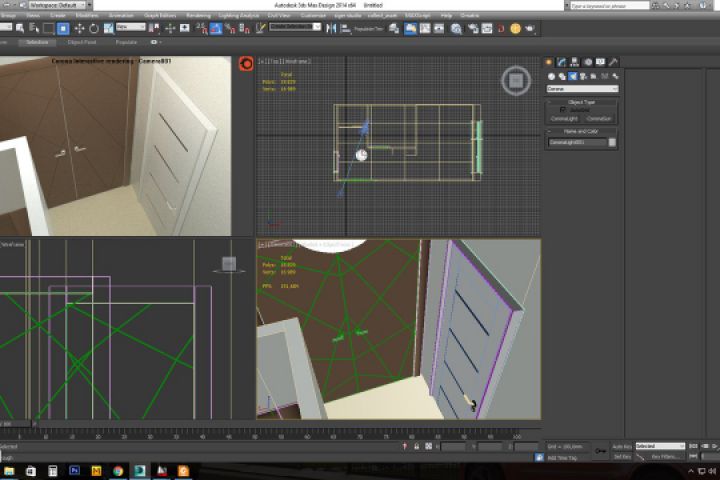Open the Modifiers menu
The width and height of the screenshot is (720, 480).
pyautogui.click(x=86, y=16)
